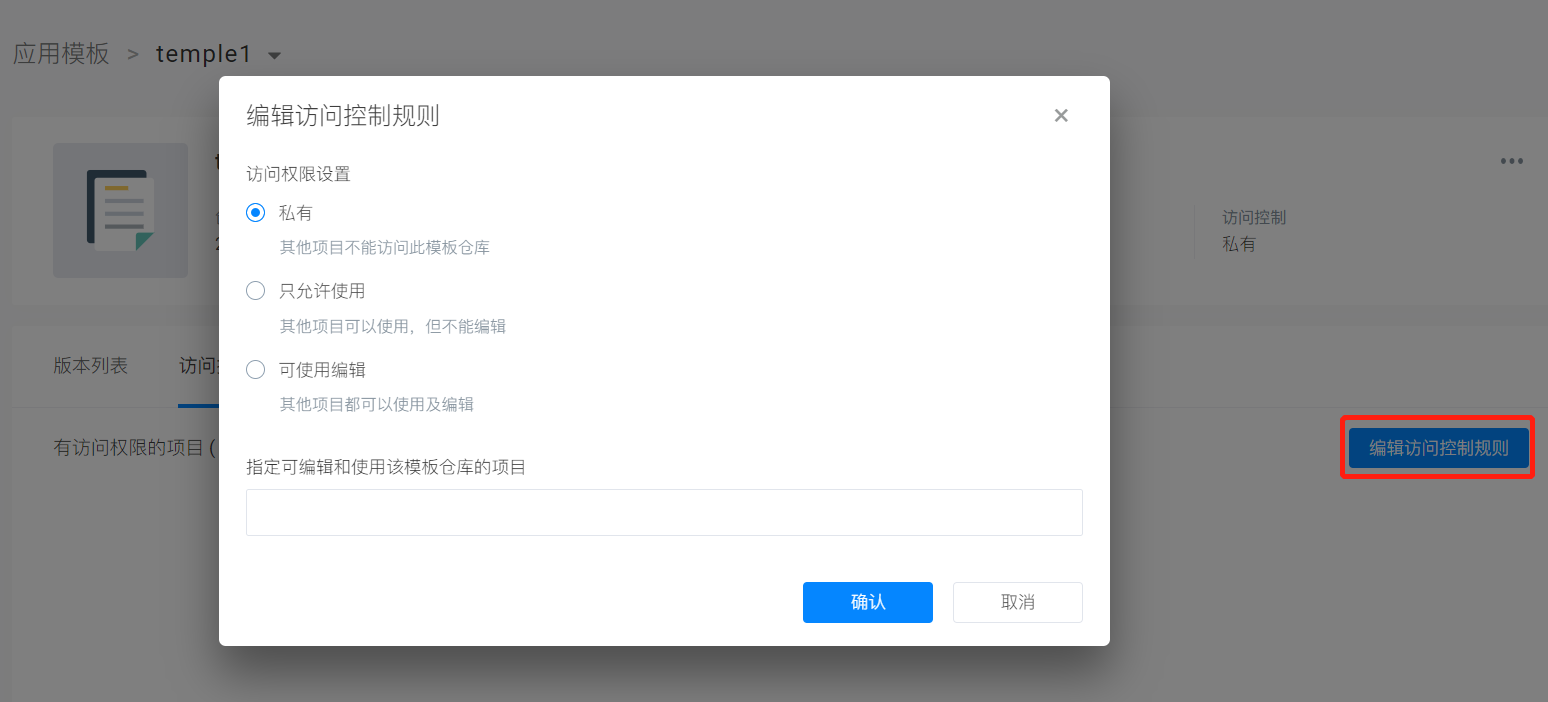
Task: Close the 编辑访问控制规则 dialog with X
Action: (1061, 116)
